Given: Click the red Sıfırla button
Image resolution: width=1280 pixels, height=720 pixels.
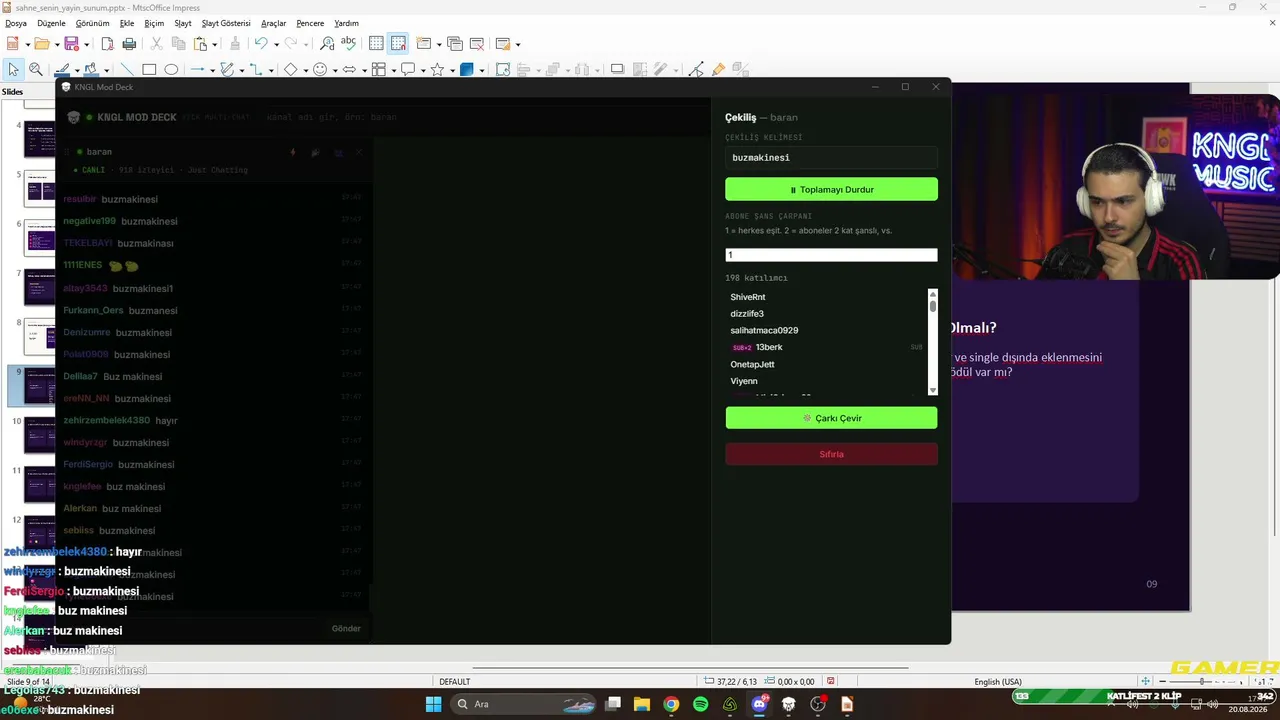Looking at the screenshot, I should (831, 454).
